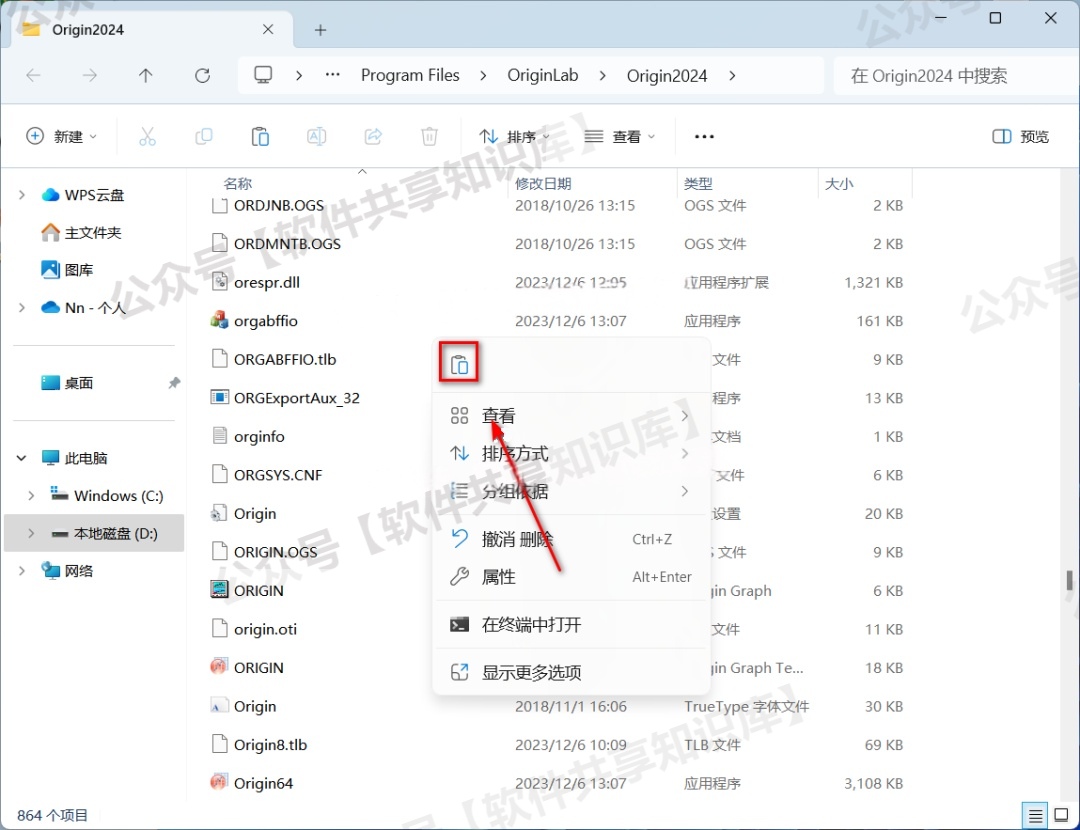The height and width of the screenshot is (830, 1080).
Task: Sort by 名称 column header
Action: pyautogui.click(x=238, y=183)
